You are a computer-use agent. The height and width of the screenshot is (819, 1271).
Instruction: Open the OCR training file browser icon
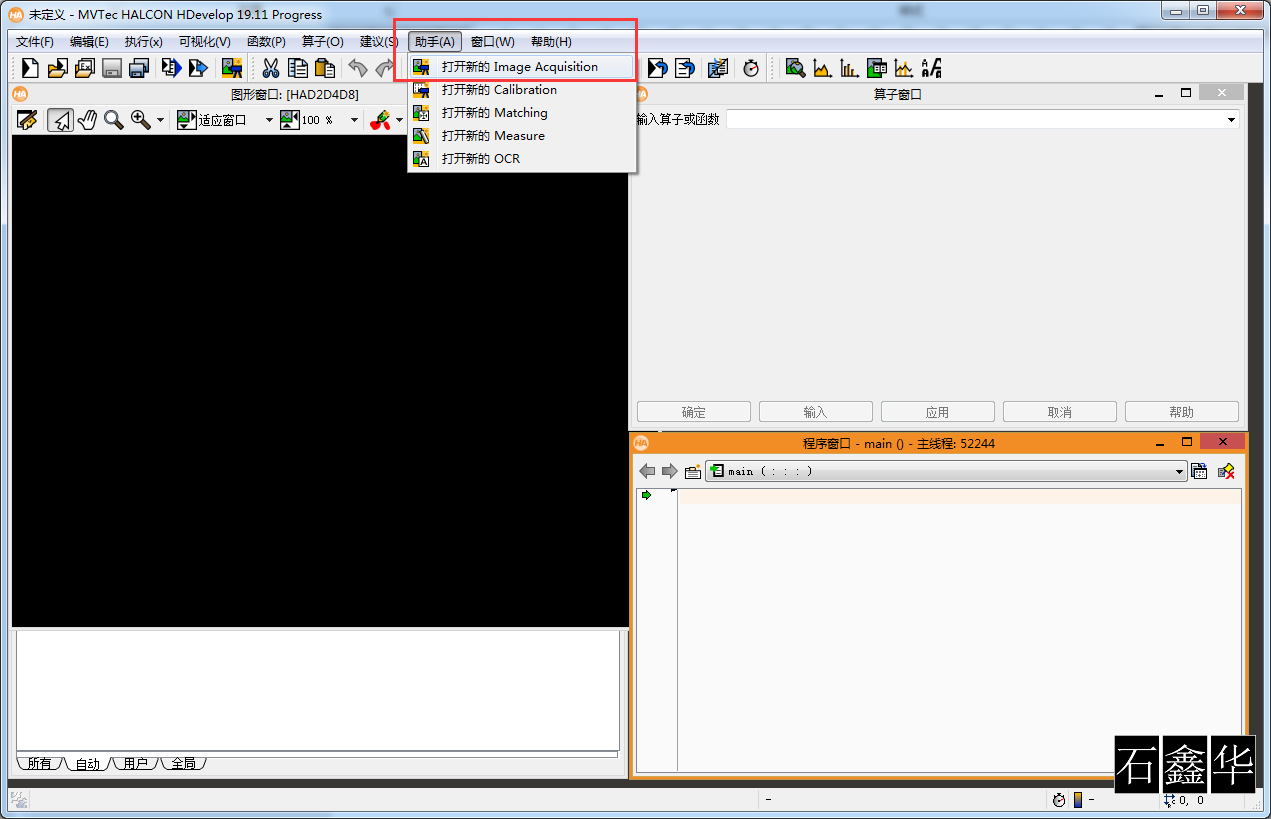pyautogui.click(x=931, y=68)
